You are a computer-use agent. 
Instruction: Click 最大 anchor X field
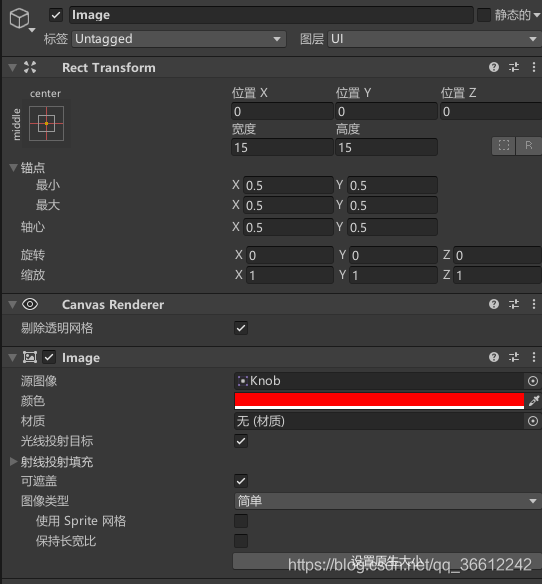[288, 206]
